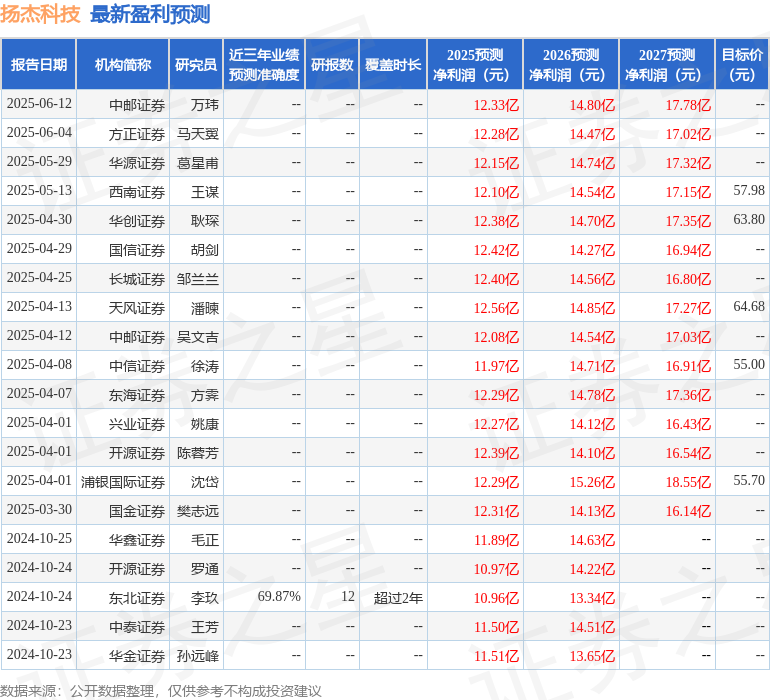Click analyst name 孙远峰
The width and height of the screenshot is (770, 700).
click(197, 656)
